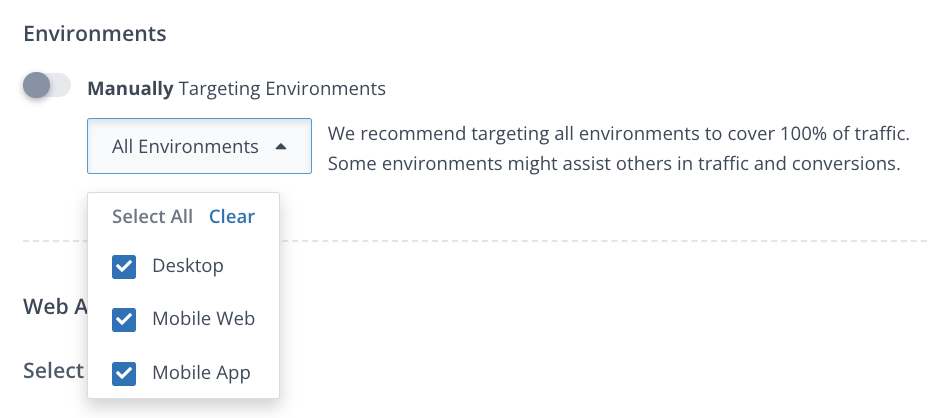
Task: Click the partially hidden Select text
Action: tap(53, 371)
